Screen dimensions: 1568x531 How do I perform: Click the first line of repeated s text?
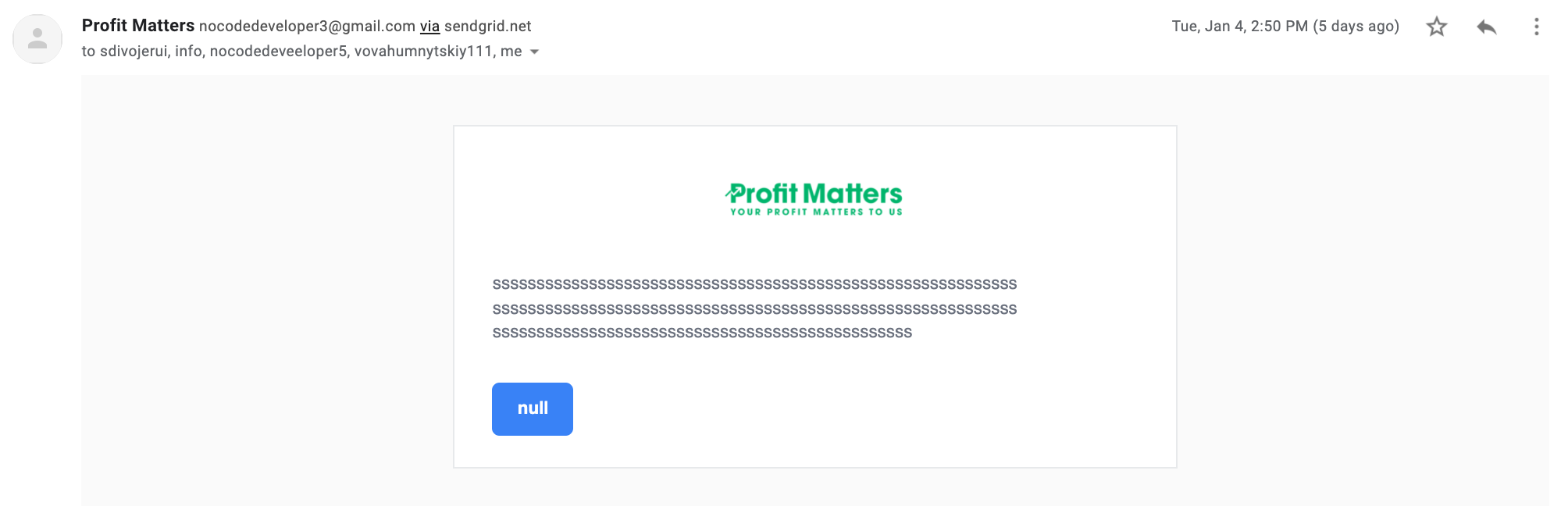pos(754,284)
